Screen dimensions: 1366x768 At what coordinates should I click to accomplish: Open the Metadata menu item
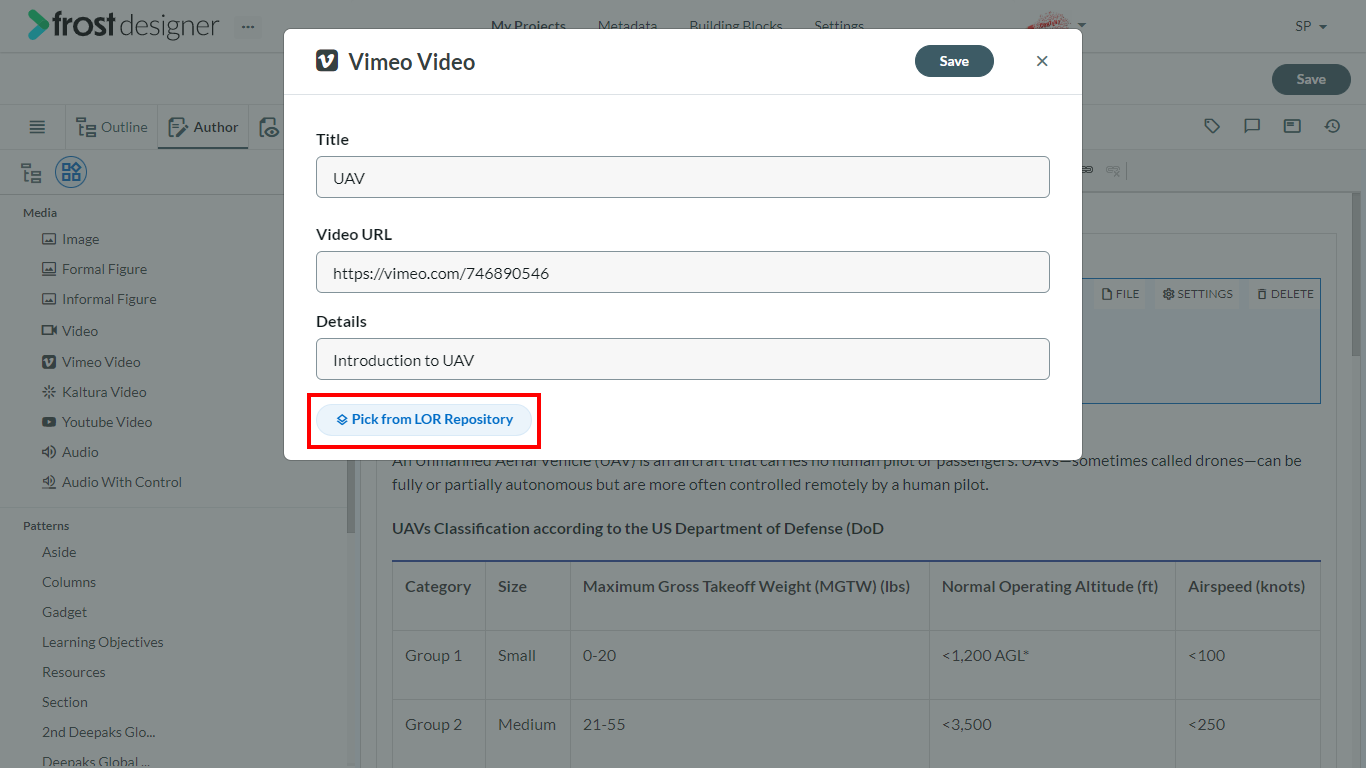[627, 26]
